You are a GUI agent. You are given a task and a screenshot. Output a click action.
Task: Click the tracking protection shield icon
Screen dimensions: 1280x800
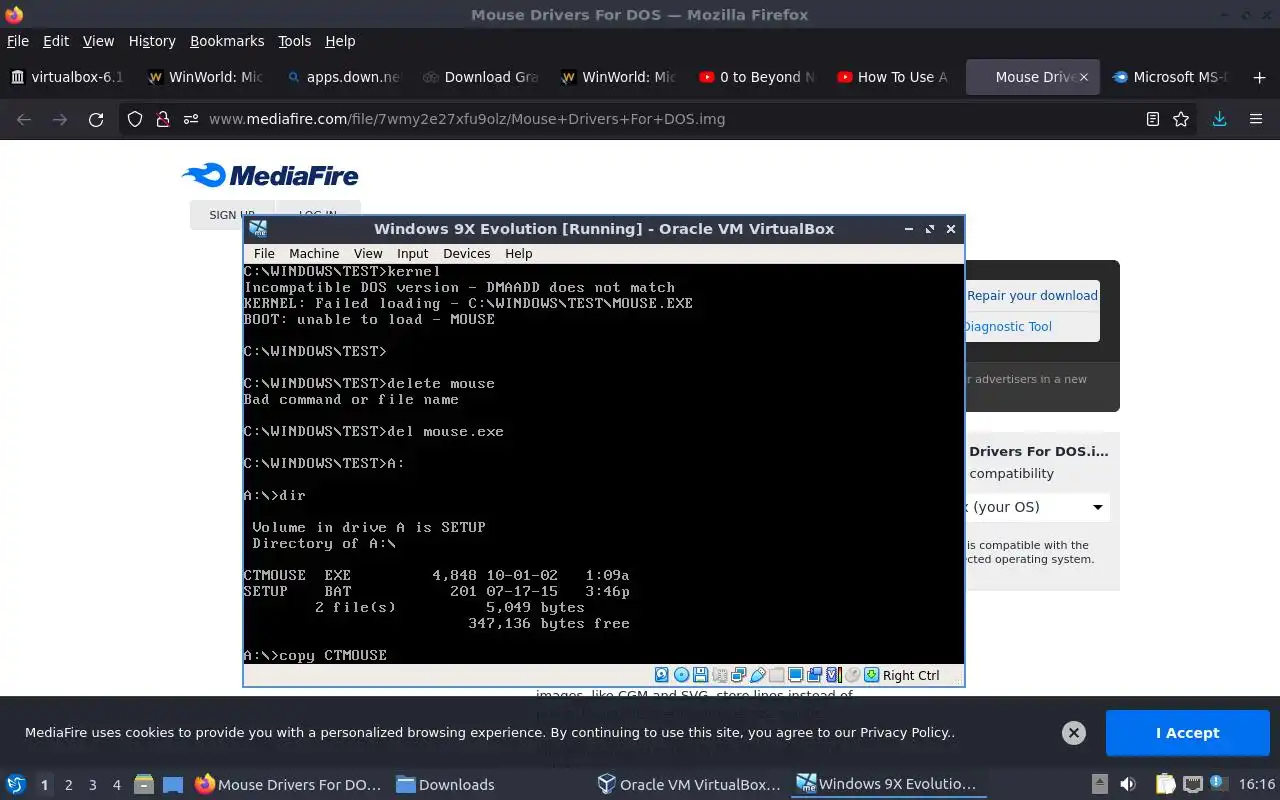click(135, 119)
